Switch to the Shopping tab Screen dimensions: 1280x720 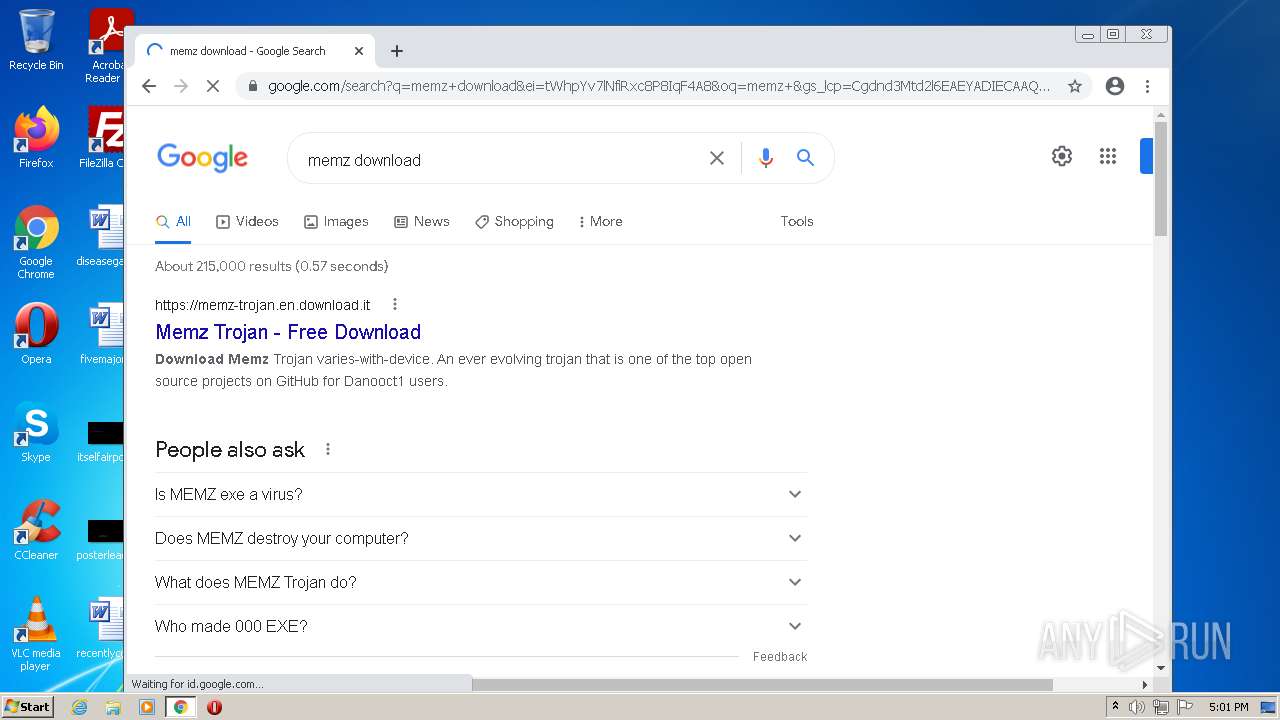coord(514,222)
